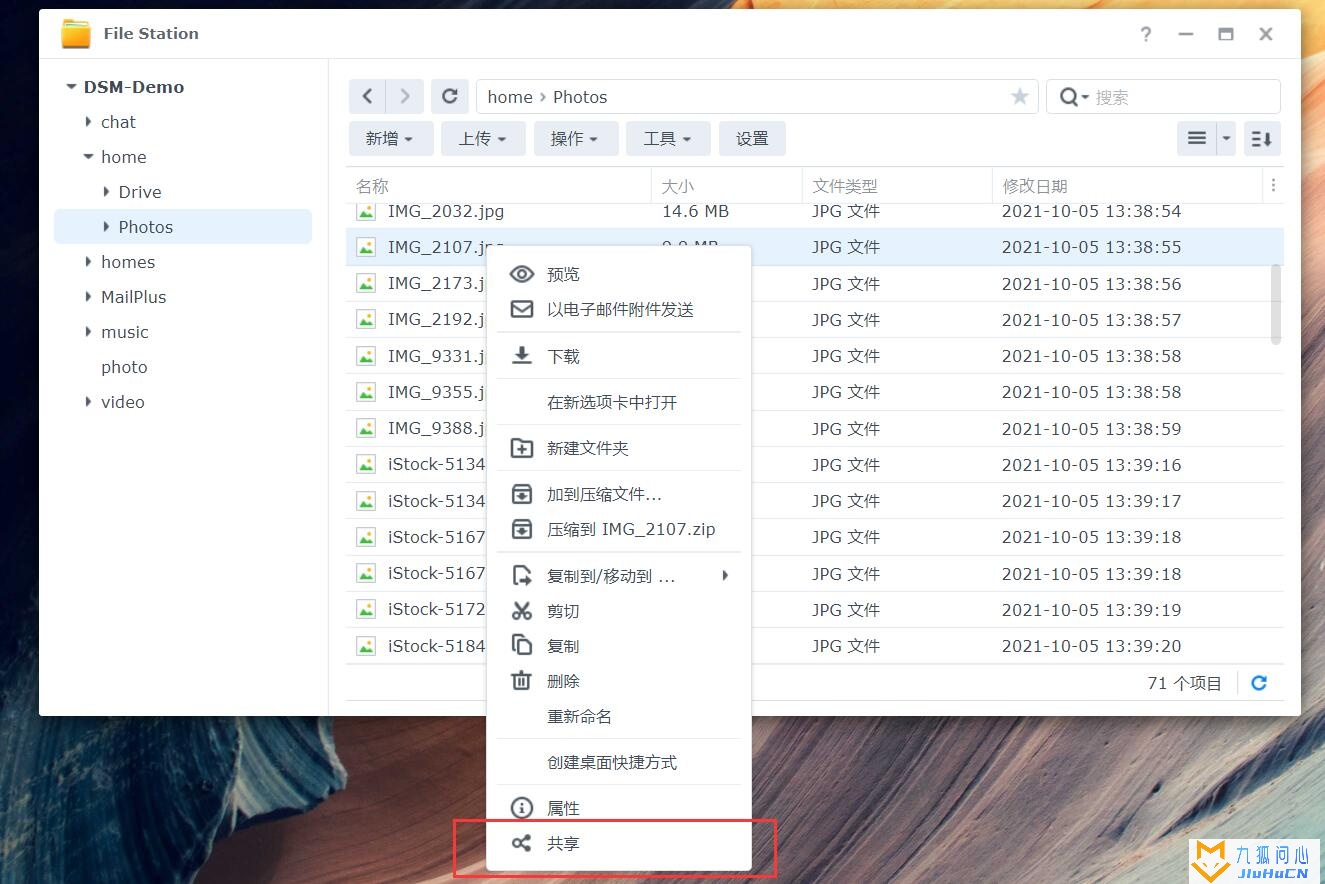Screen dimensions: 1325x884
Task: Click the File Station folder logo
Action: pos(76,33)
